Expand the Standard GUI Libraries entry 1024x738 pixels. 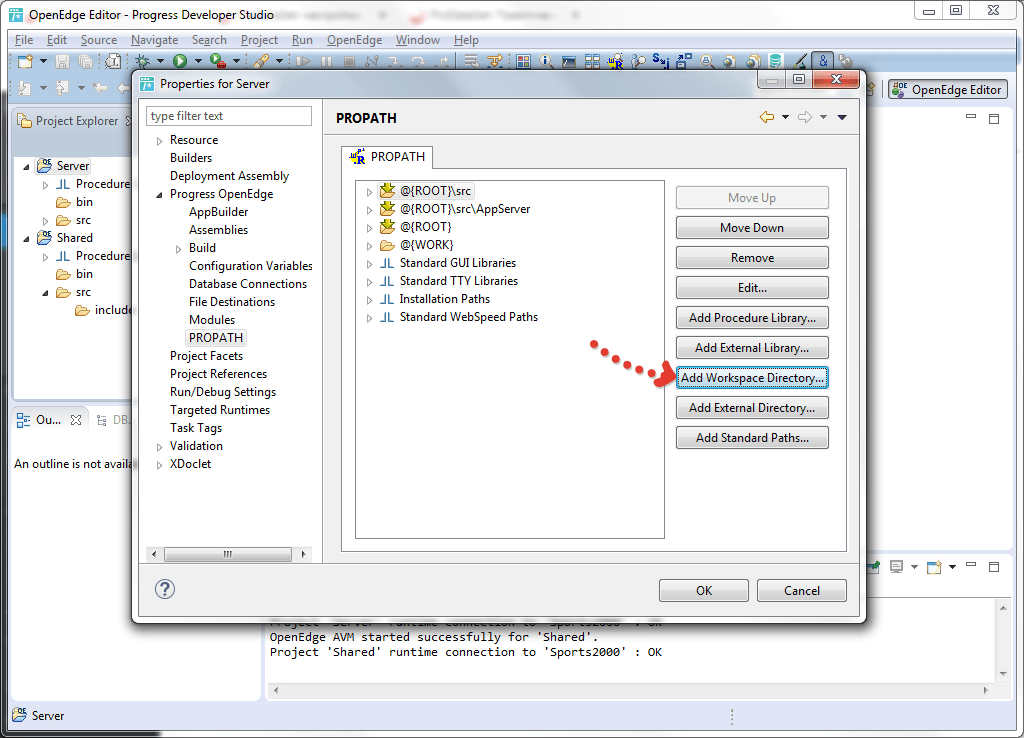click(369, 264)
